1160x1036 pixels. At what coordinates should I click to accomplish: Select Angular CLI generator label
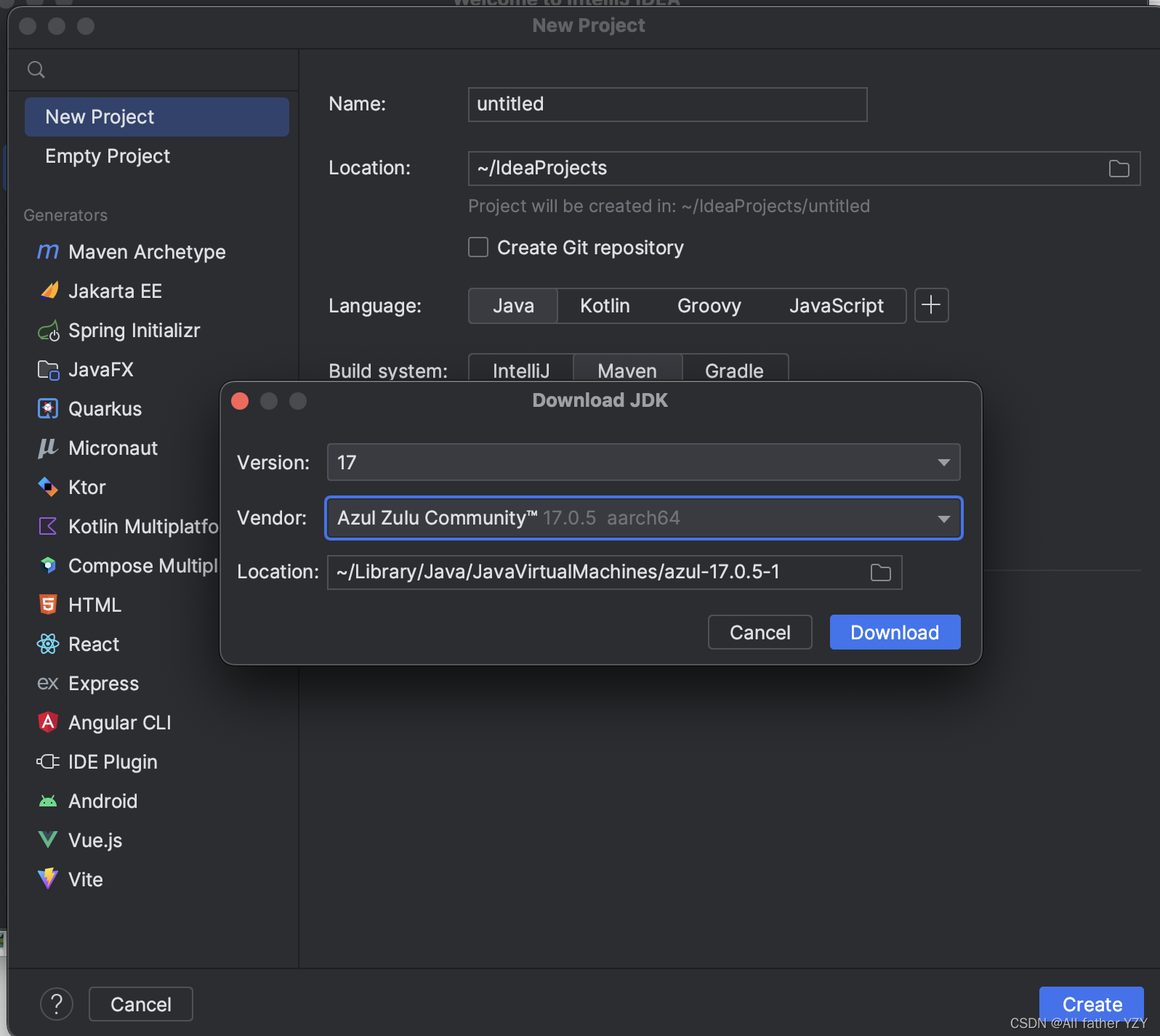[x=120, y=723]
